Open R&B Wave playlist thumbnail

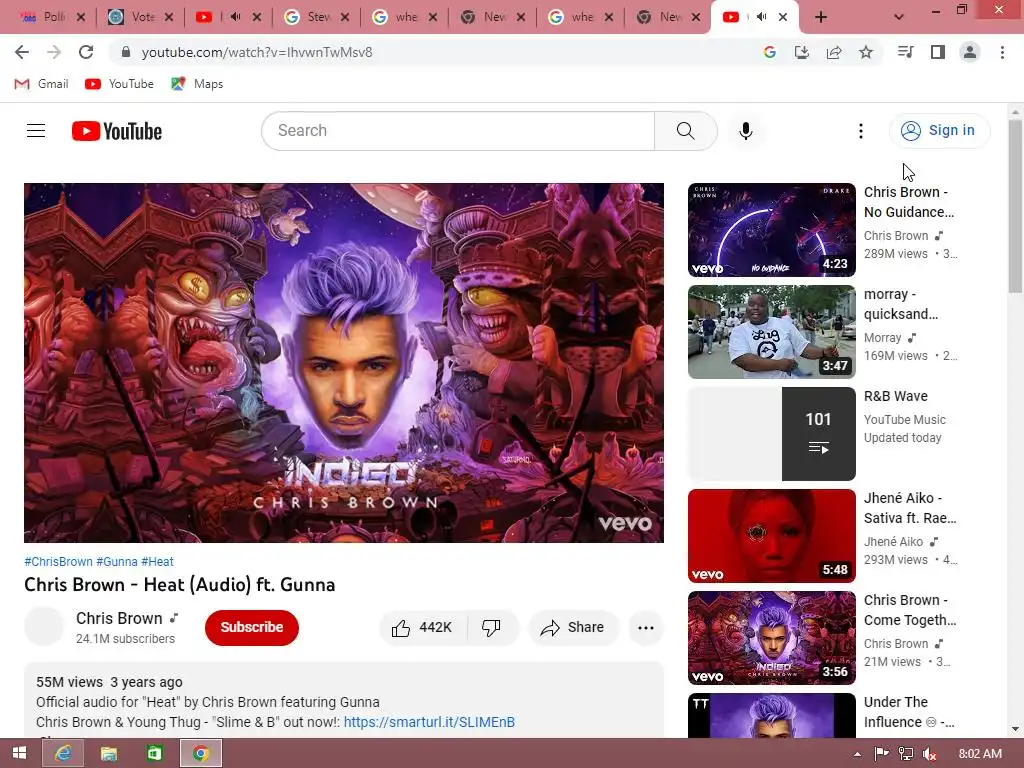click(771, 434)
